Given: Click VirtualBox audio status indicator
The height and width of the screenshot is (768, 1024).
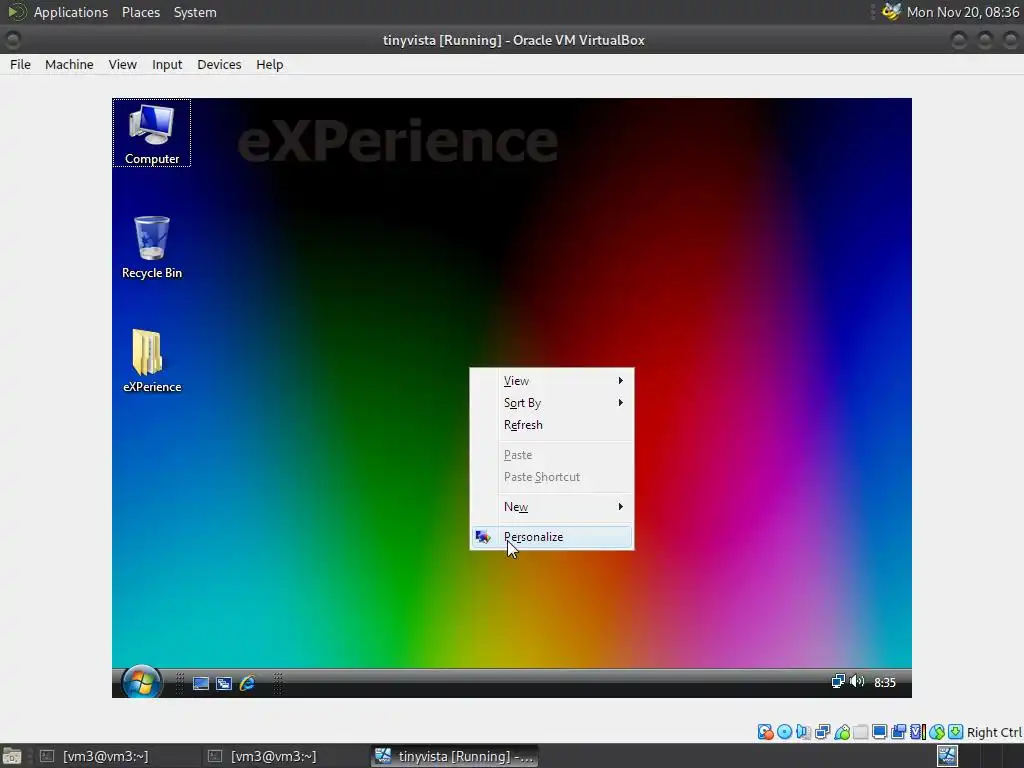Looking at the screenshot, I should tap(804, 732).
